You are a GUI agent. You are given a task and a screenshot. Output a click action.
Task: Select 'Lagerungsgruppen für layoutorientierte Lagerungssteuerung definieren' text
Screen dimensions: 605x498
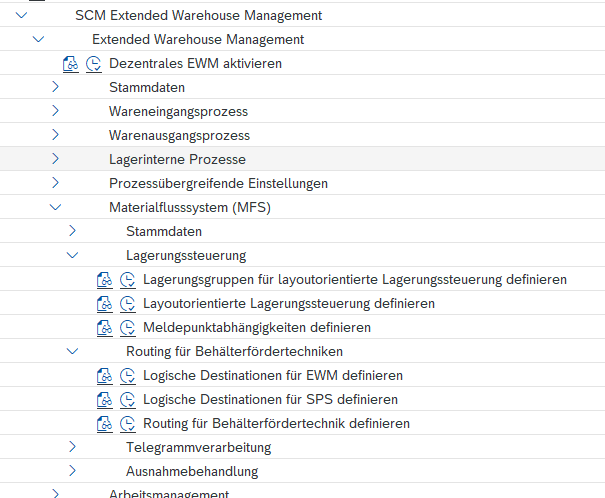(x=355, y=280)
